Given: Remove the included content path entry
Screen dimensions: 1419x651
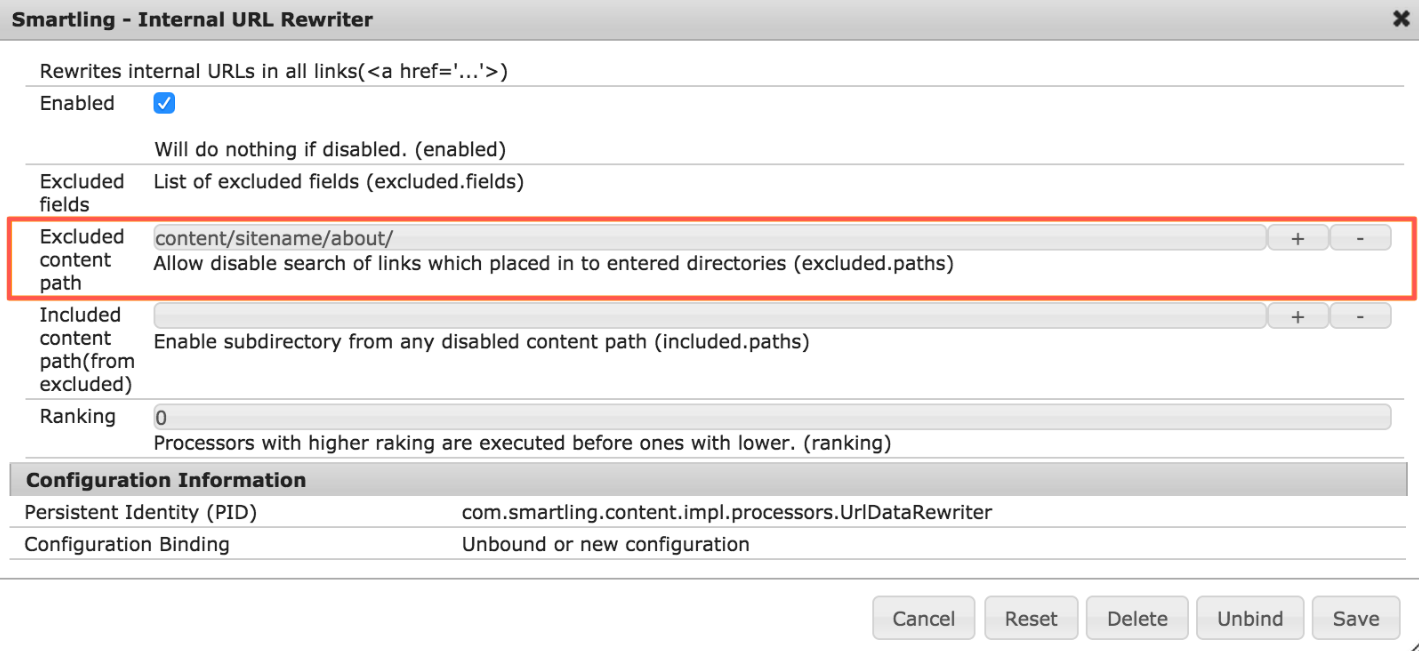Looking at the screenshot, I should 1360,315.
